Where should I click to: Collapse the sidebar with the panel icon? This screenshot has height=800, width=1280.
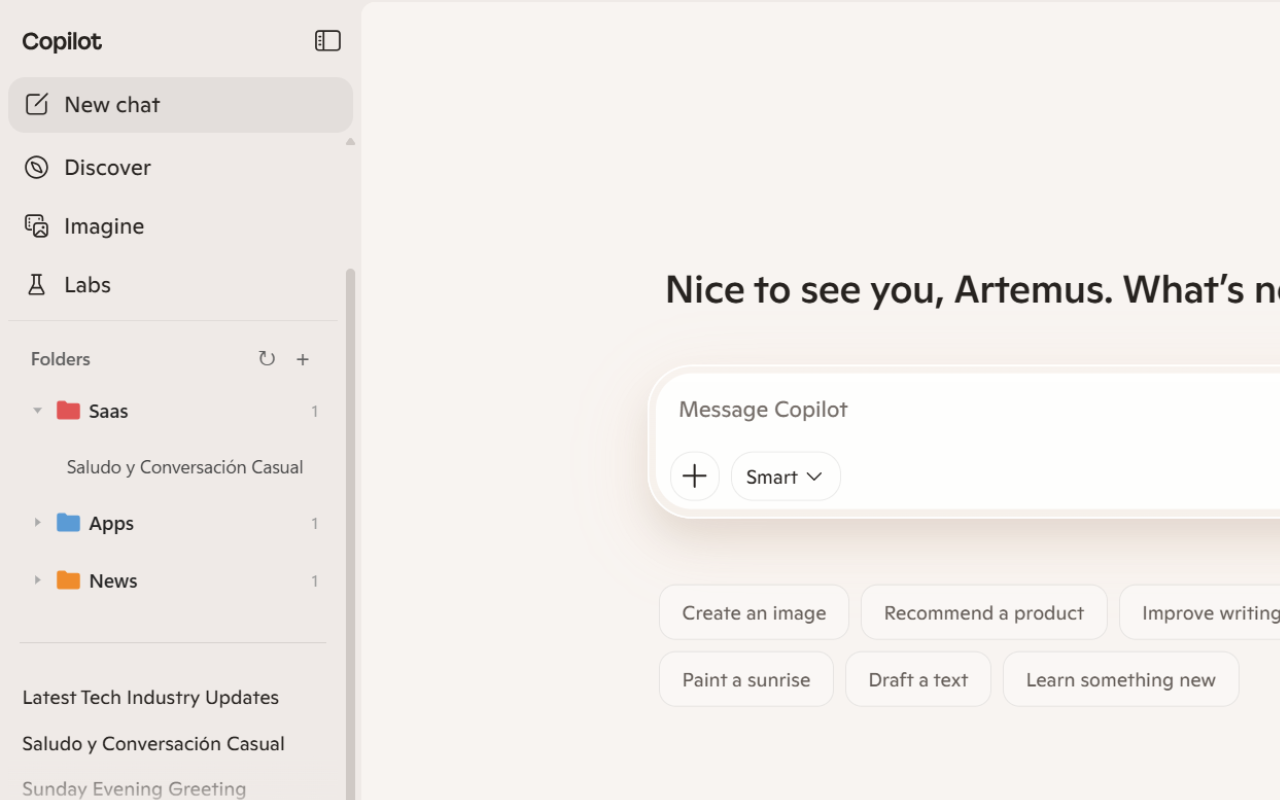coord(328,41)
